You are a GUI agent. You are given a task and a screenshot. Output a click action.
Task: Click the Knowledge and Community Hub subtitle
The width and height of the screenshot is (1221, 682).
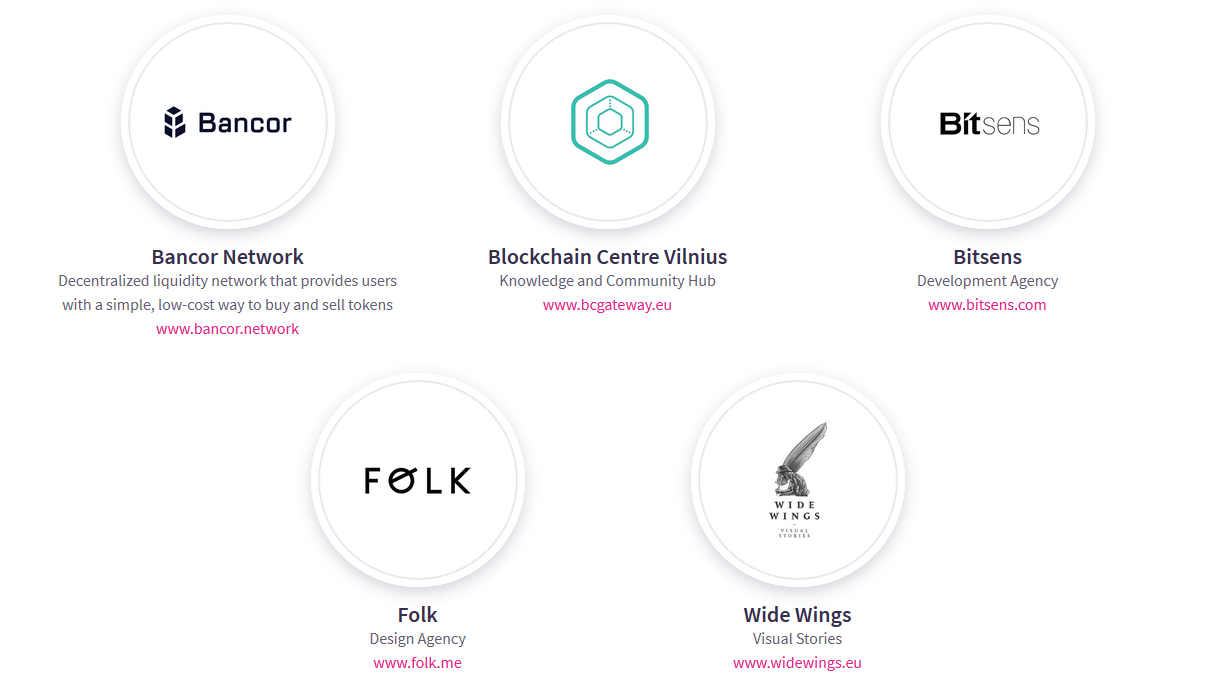tap(608, 281)
